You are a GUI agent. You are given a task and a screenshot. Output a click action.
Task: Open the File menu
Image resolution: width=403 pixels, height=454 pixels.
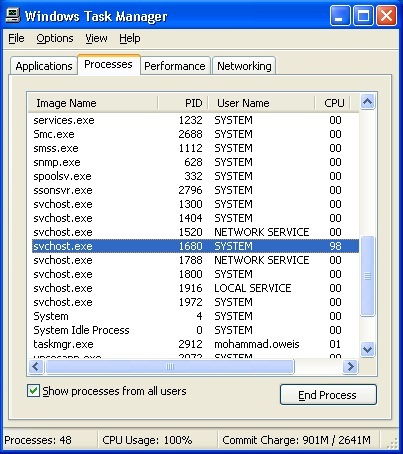[16, 38]
